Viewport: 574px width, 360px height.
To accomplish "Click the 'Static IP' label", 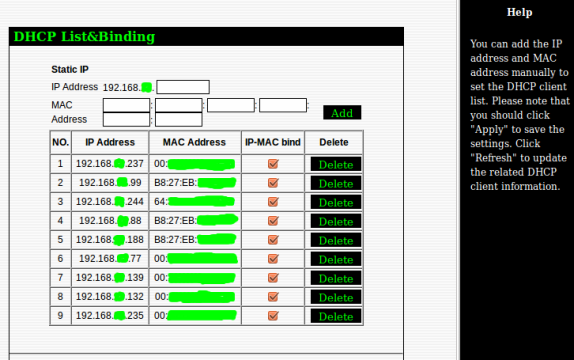I will point(70,69).
